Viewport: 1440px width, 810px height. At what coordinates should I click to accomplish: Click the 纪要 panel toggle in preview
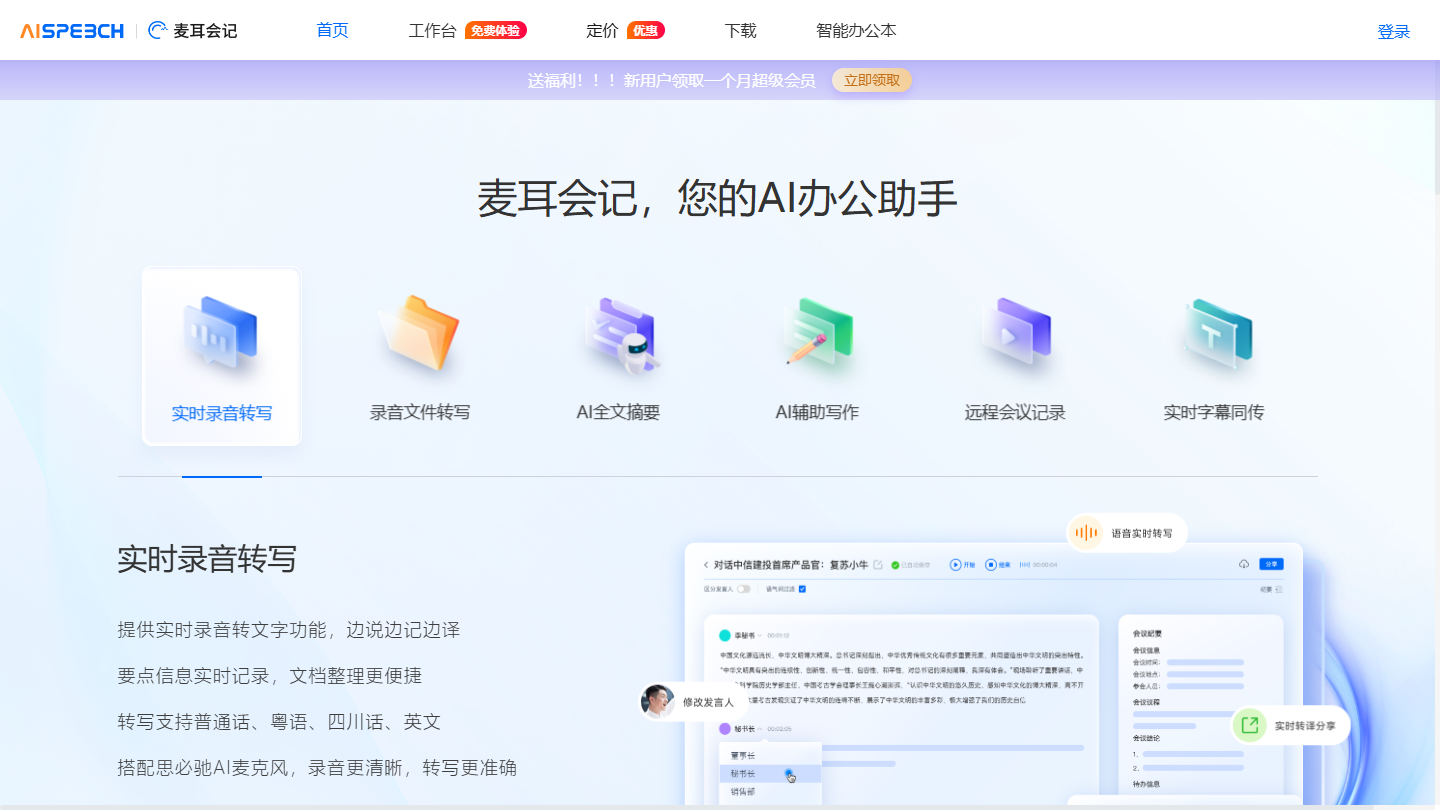pyautogui.click(x=1271, y=589)
